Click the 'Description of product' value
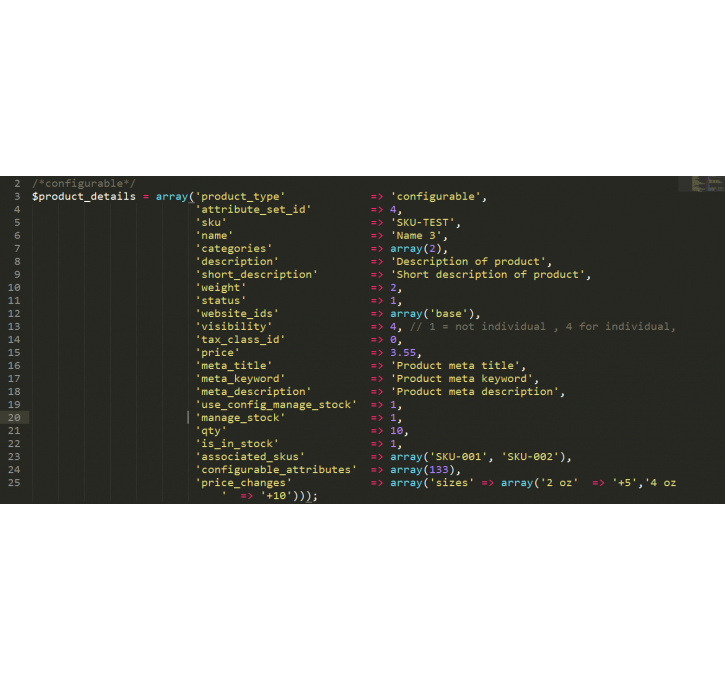The image size is (725, 680). (x=468, y=261)
